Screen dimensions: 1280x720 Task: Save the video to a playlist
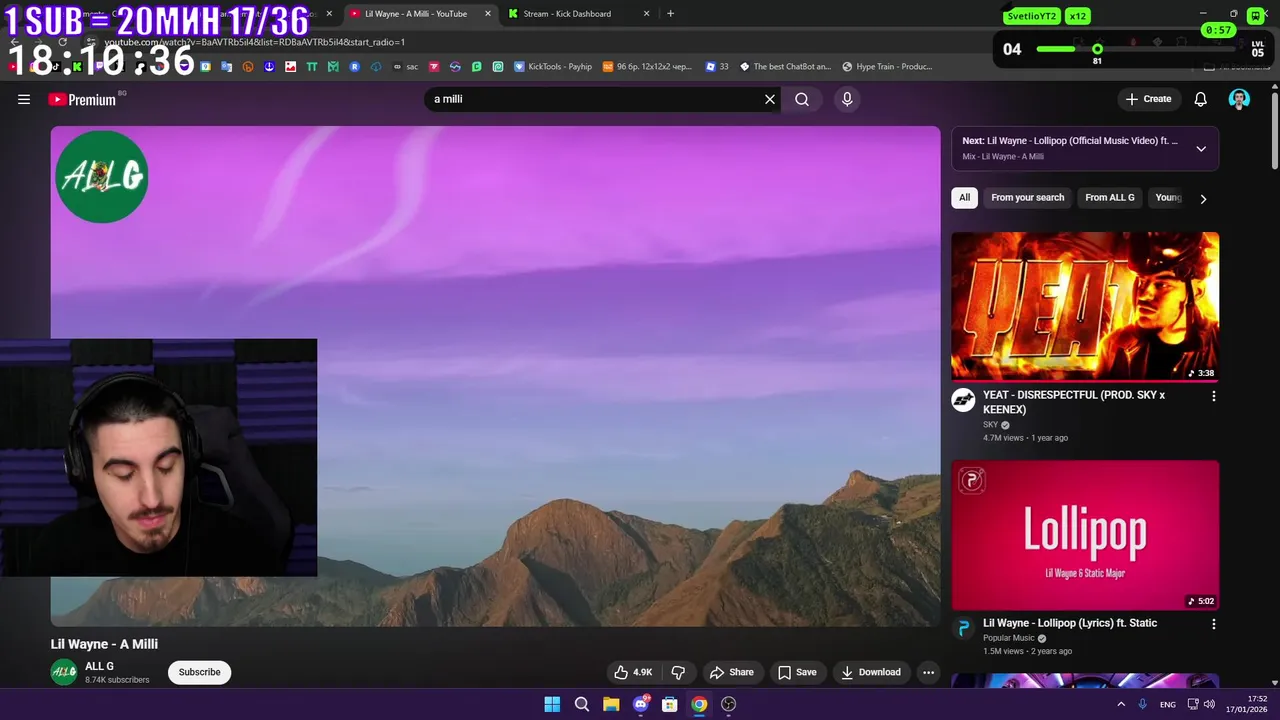click(x=797, y=672)
